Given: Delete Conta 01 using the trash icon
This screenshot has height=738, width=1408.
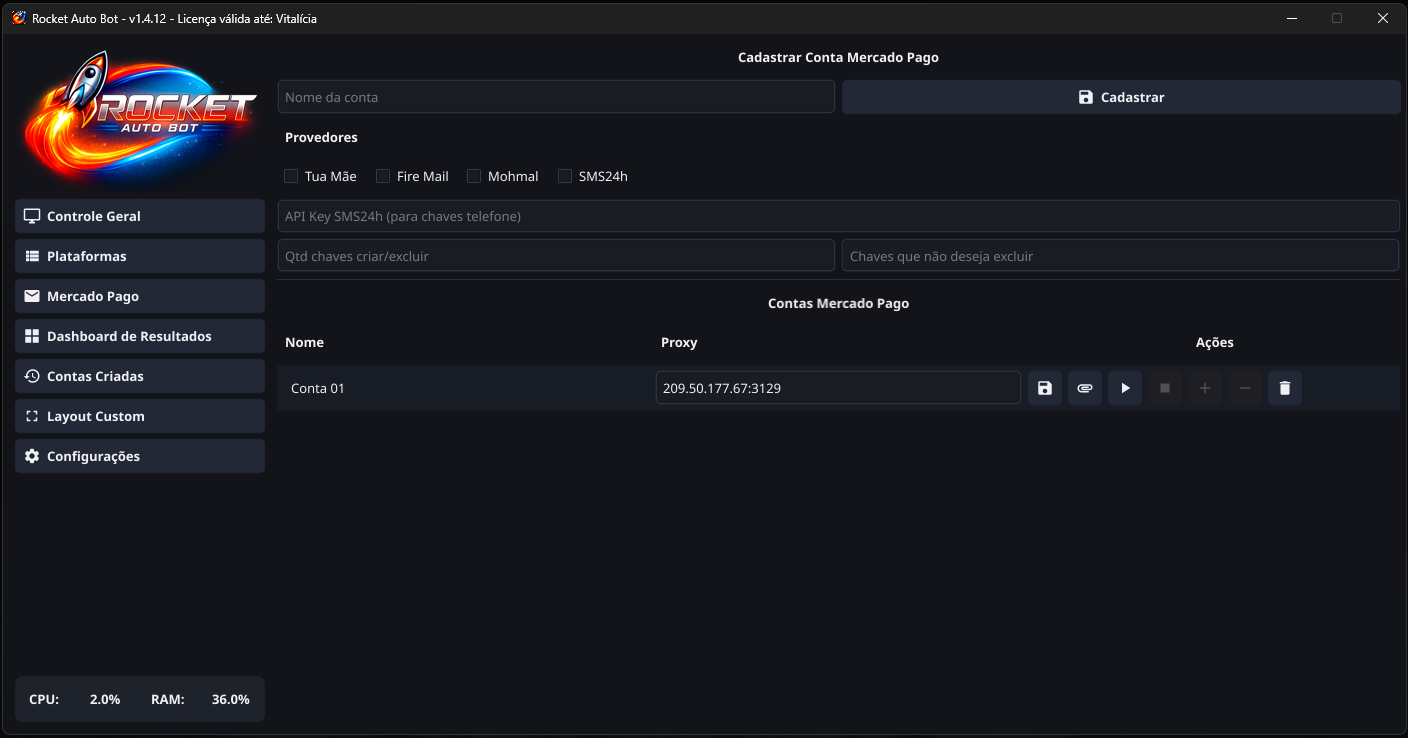Looking at the screenshot, I should (1285, 388).
